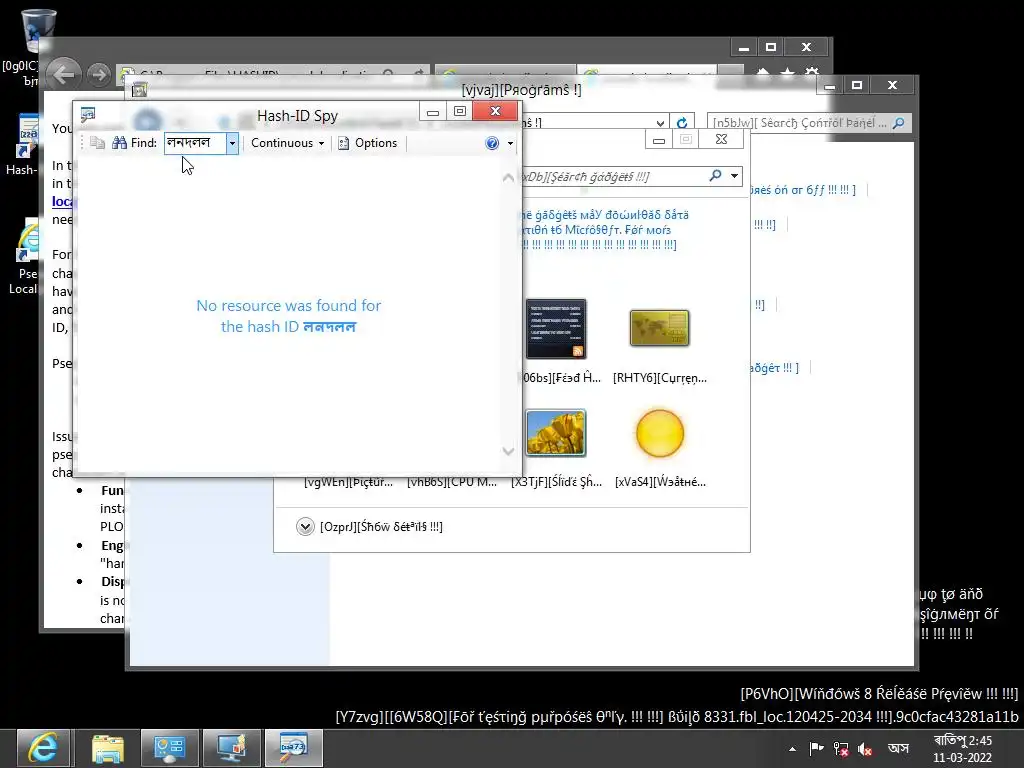Select the Slide Show gadget thumbnail

556,433
